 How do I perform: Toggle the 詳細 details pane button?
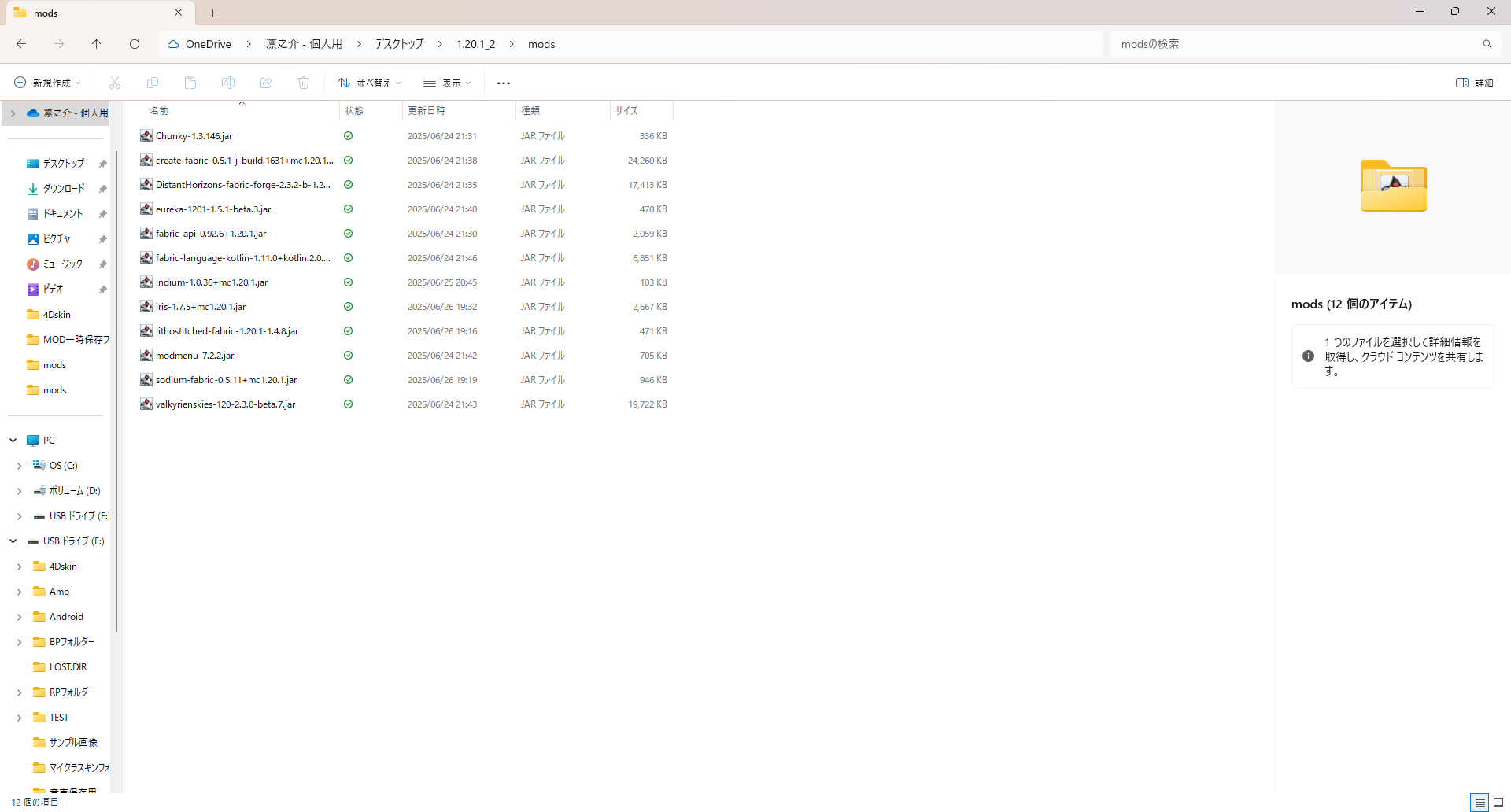1474,83
